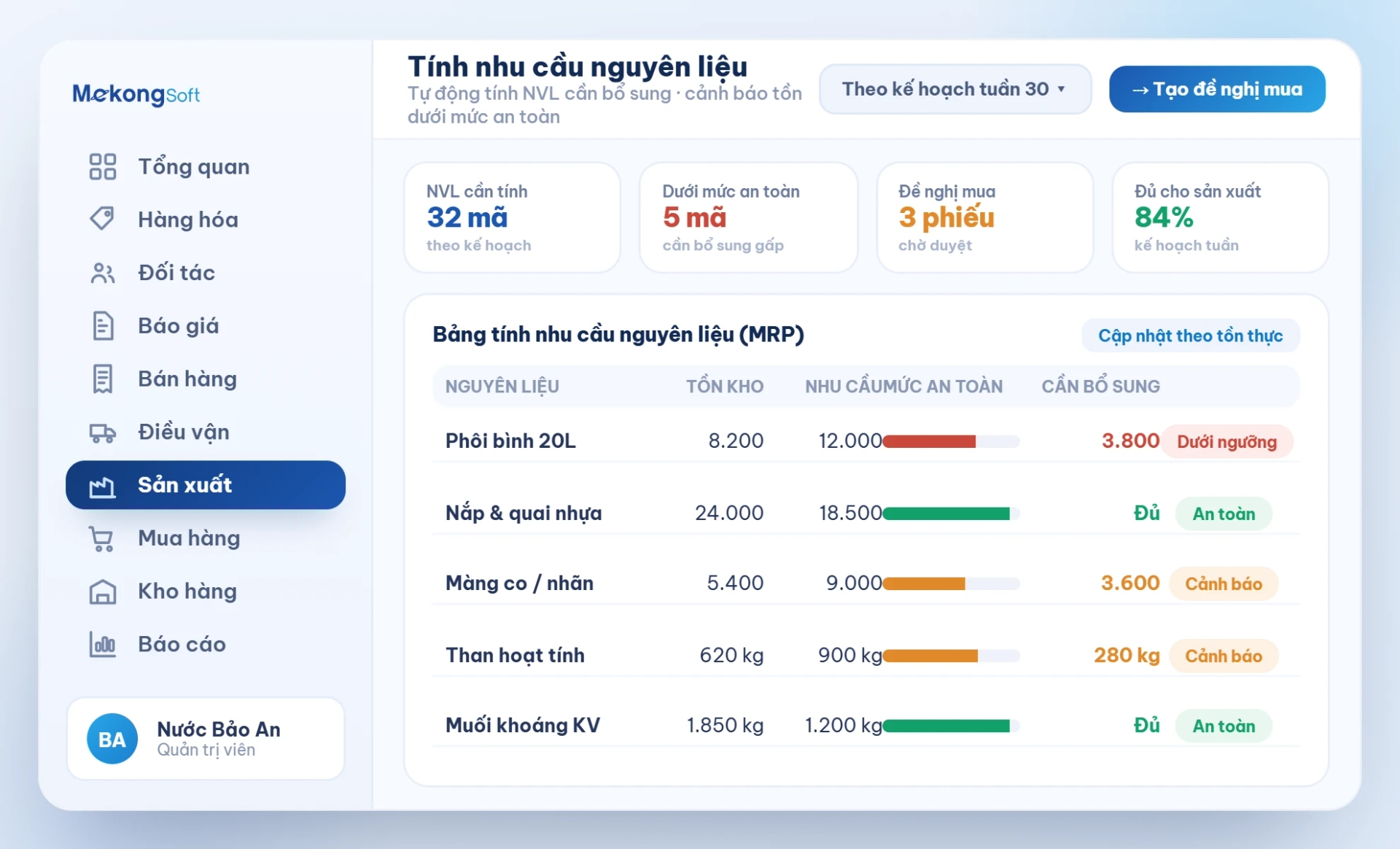Click the 3.600 shortage value
This screenshot has height=849, width=1400.
(x=1130, y=583)
